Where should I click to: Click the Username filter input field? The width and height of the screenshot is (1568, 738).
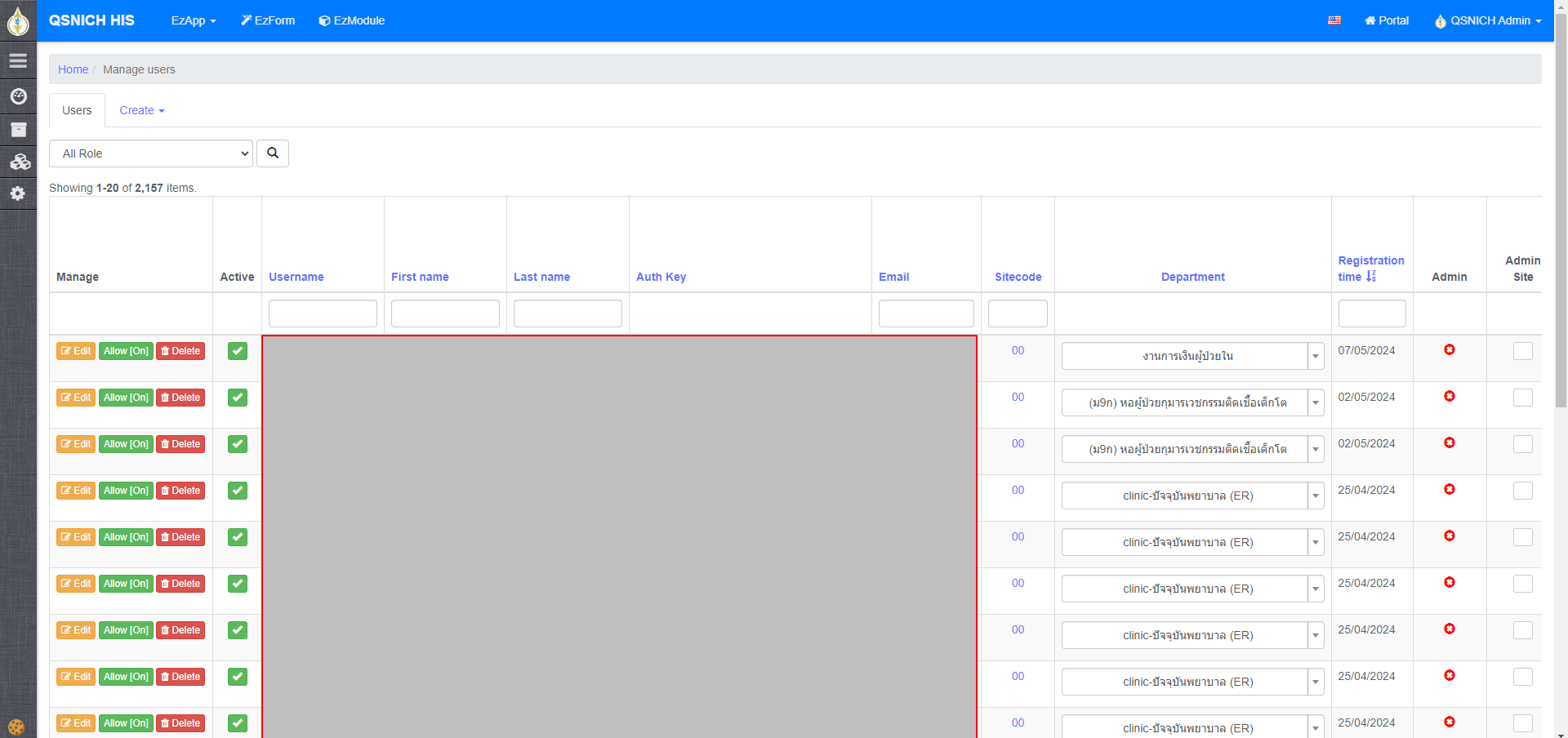tap(323, 313)
